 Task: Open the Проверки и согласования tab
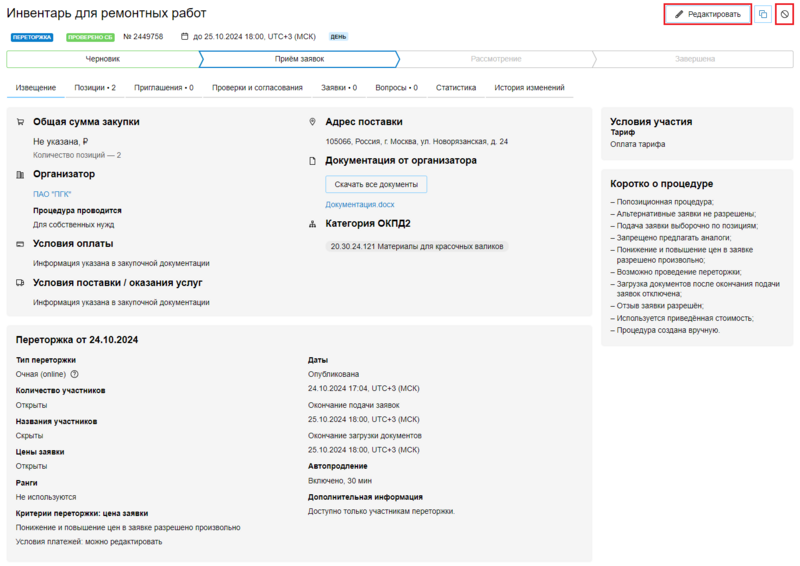coord(257,88)
